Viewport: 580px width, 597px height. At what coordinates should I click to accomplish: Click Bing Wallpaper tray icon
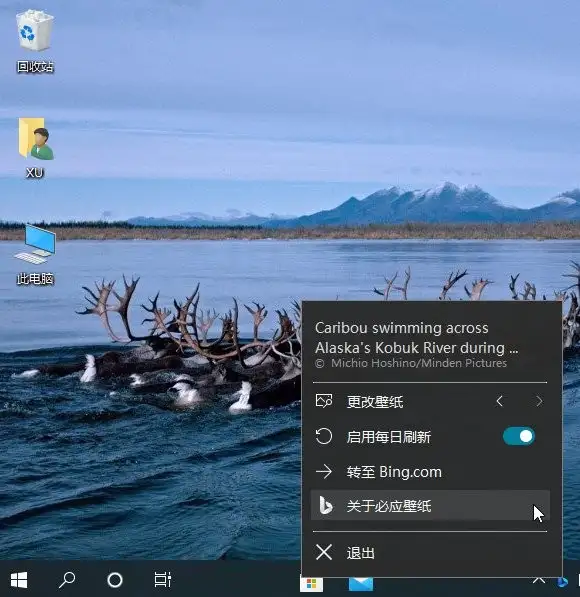(562, 582)
